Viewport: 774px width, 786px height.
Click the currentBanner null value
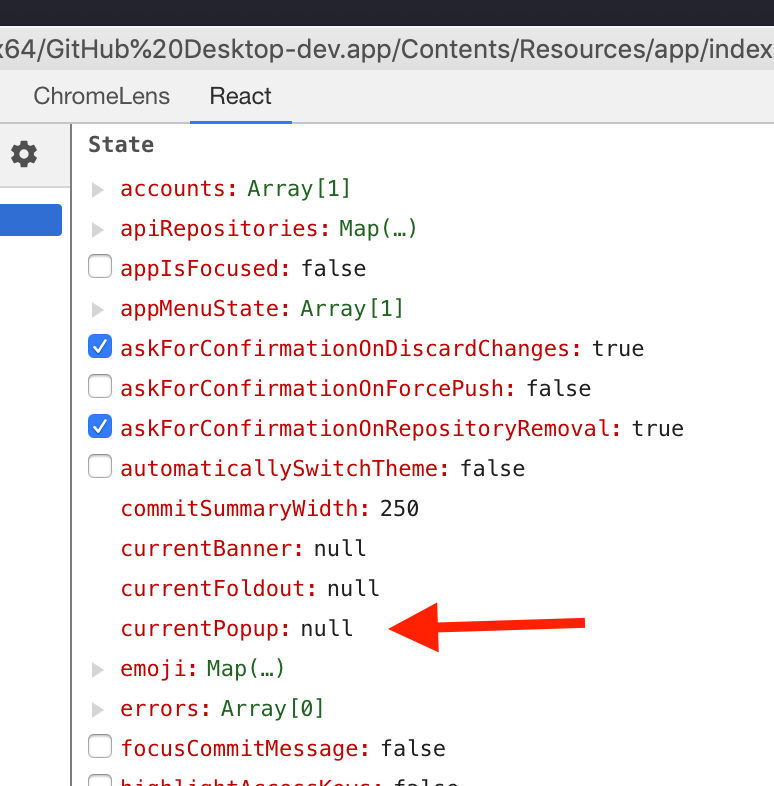point(340,548)
